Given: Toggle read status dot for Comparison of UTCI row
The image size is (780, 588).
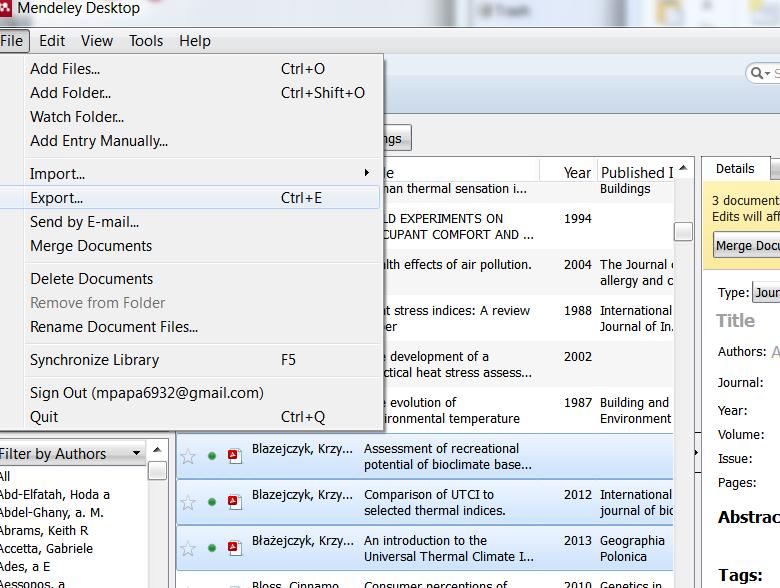Looking at the screenshot, I should [212, 502].
